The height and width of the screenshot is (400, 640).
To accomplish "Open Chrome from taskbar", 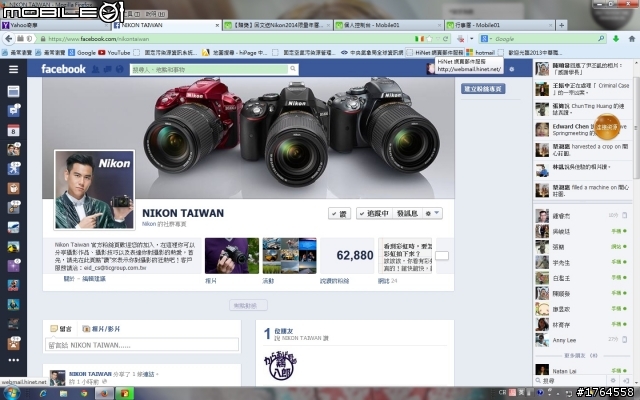I will (84, 393).
